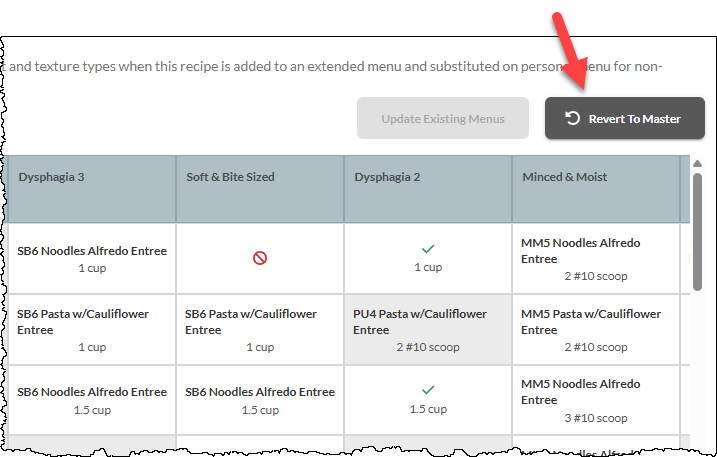Click the red prohibited icon under Soft & Bite Sized

point(260,258)
